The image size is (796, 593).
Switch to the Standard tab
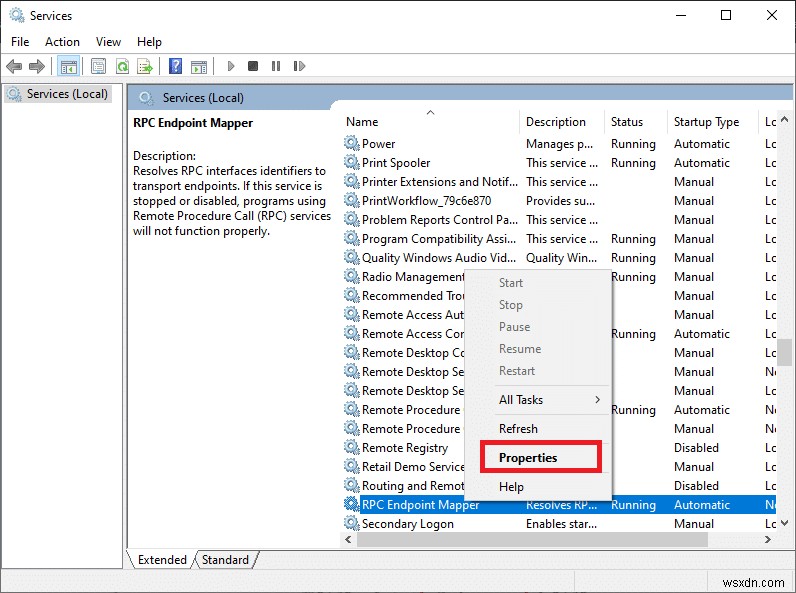click(x=225, y=559)
